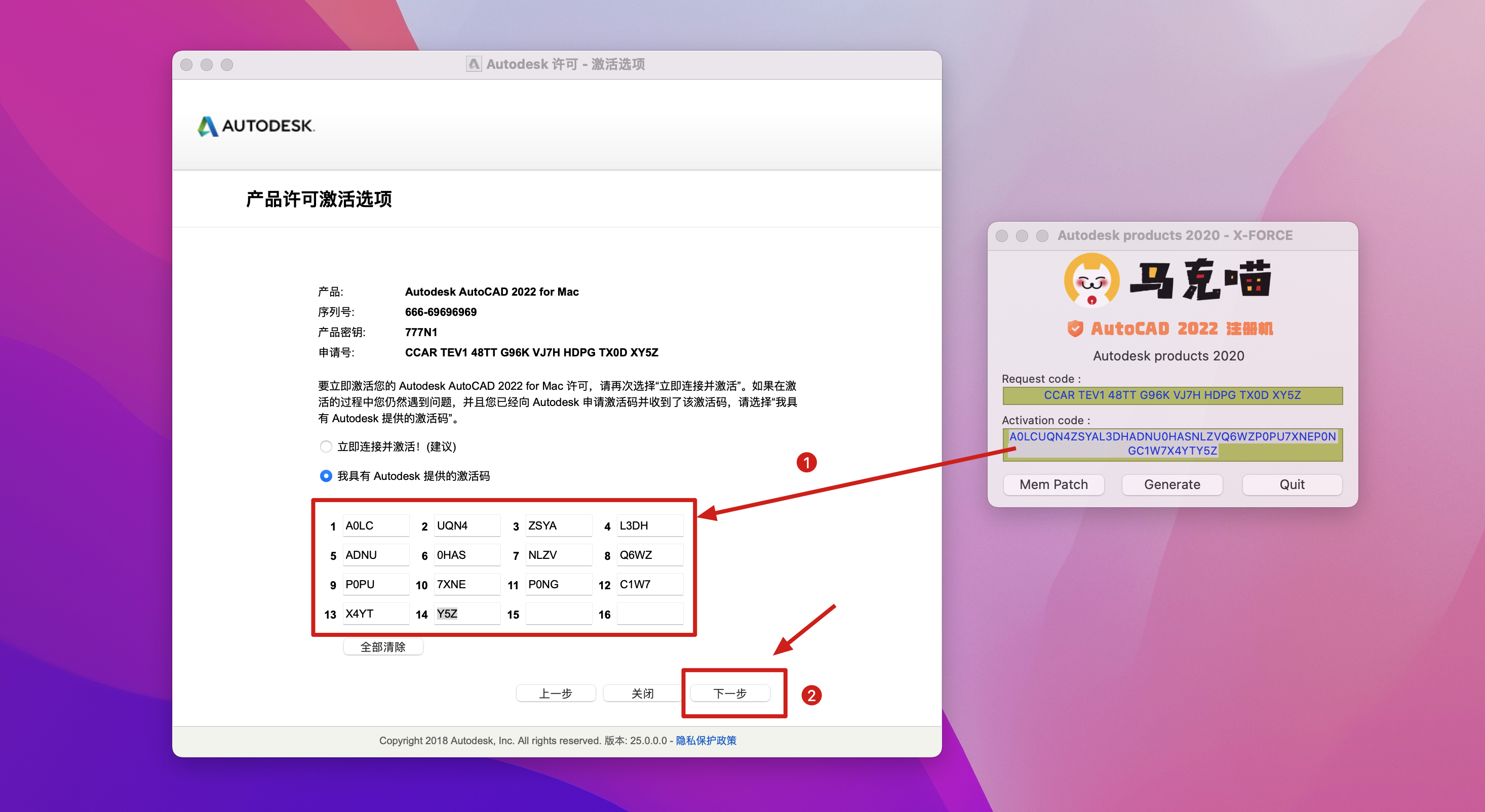Close the X-FORCE keygen window
Image resolution: width=1485 pixels, height=812 pixels.
coord(1001,236)
